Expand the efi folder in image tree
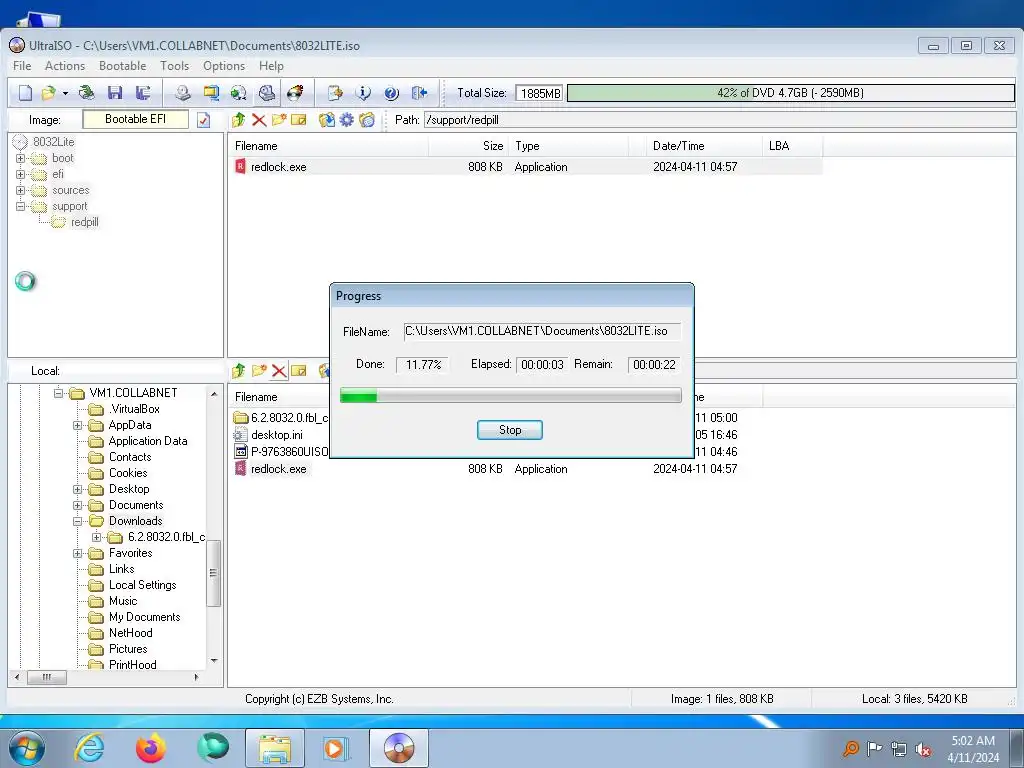The height and width of the screenshot is (768, 1024). click(x=20, y=174)
